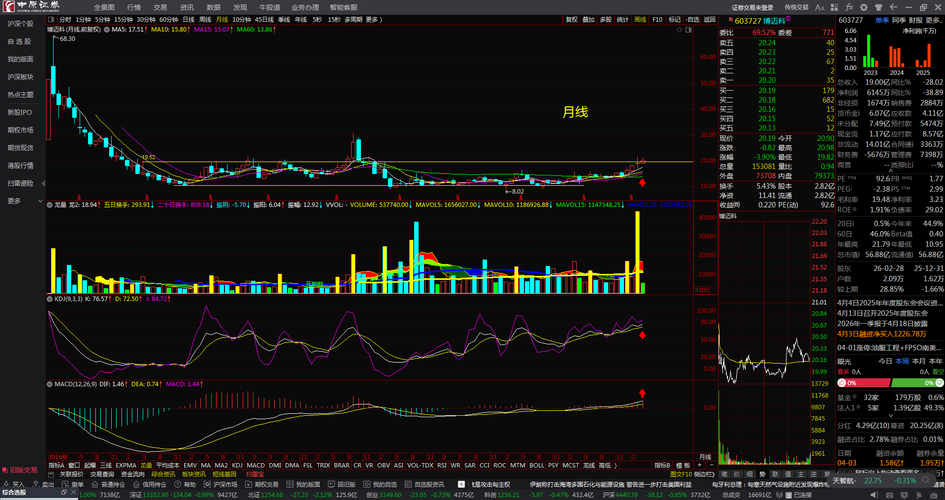This screenshot has height=500, width=945.
Task: Click the red 0% bullish sentiment bar
Action: click(x=864, y=383)
